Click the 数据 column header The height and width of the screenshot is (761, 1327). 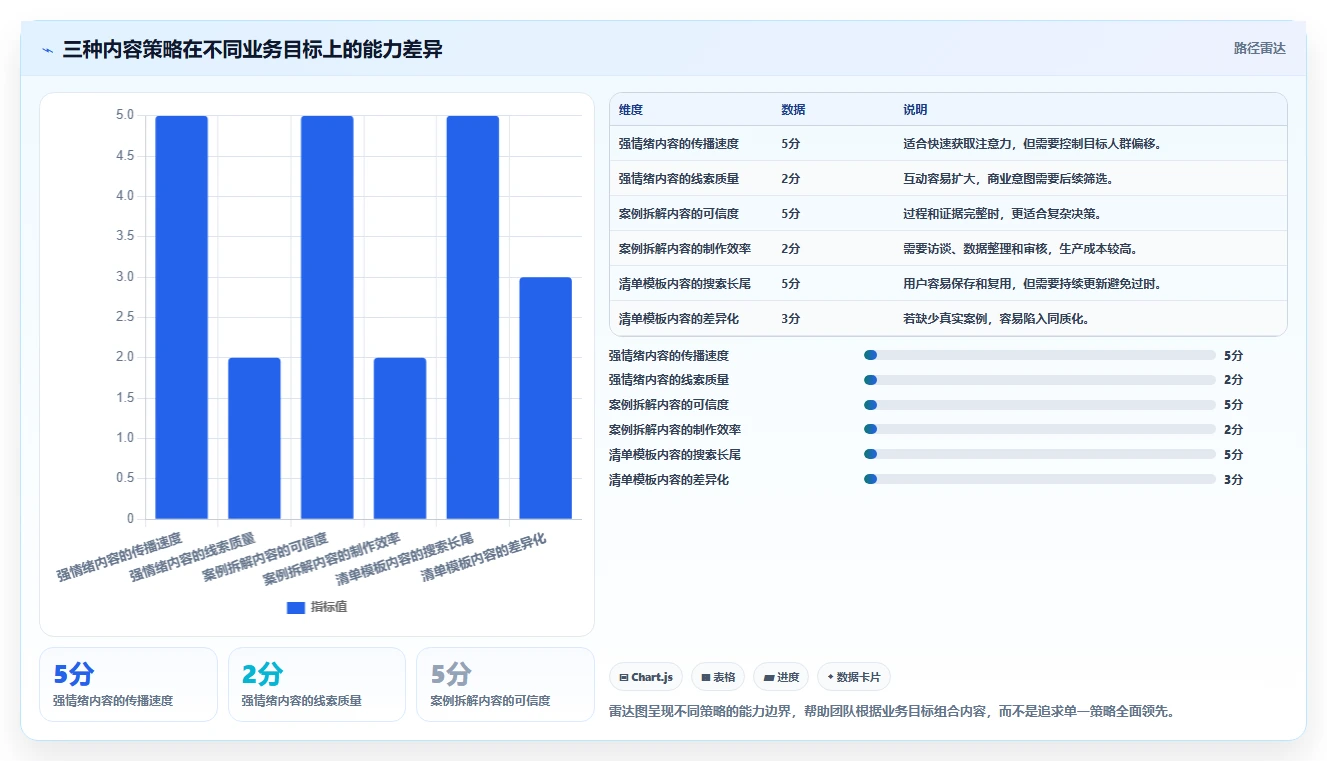793,109
